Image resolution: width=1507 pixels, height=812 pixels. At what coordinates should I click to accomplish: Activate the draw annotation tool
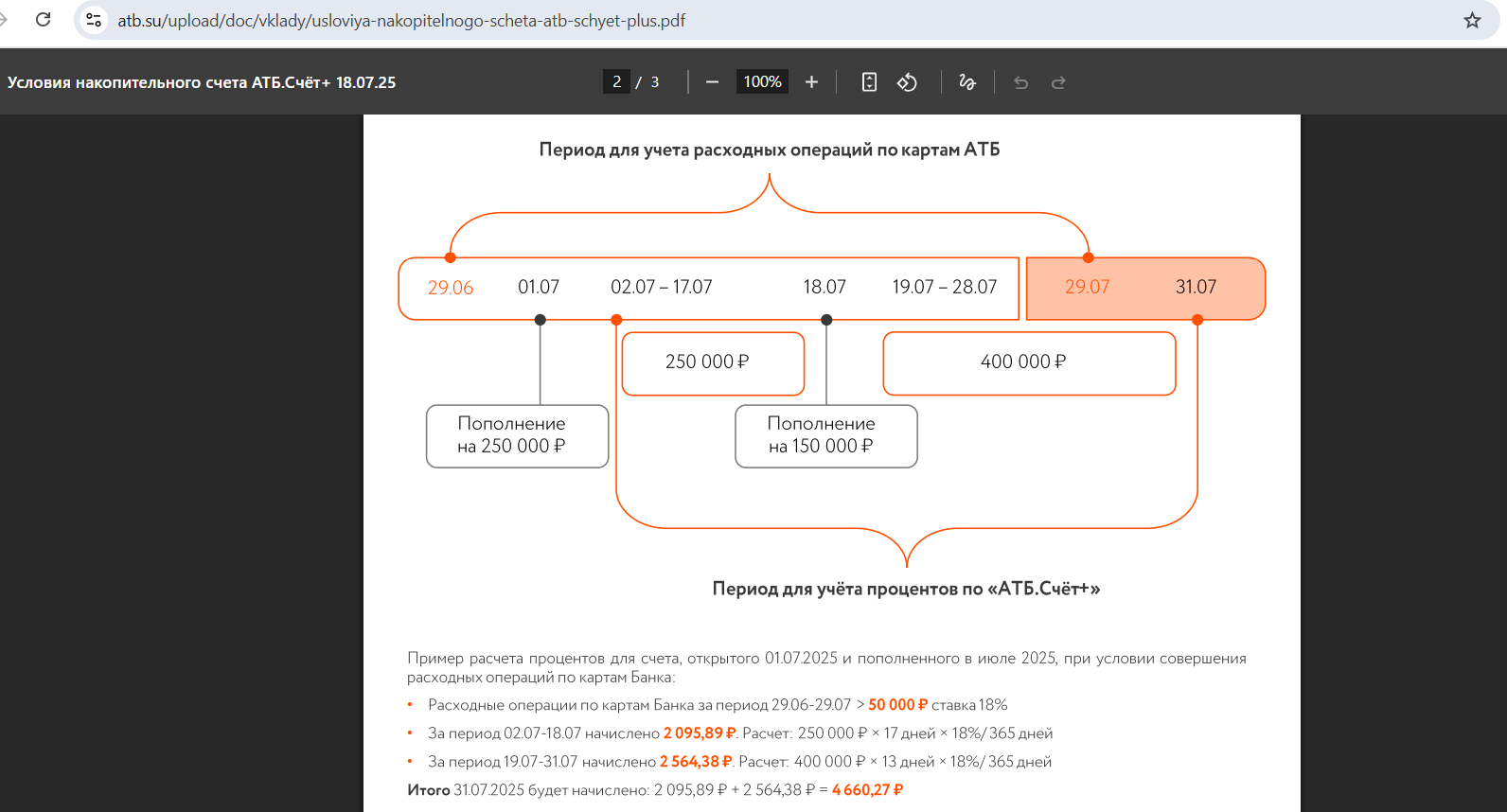coord(966,82)
